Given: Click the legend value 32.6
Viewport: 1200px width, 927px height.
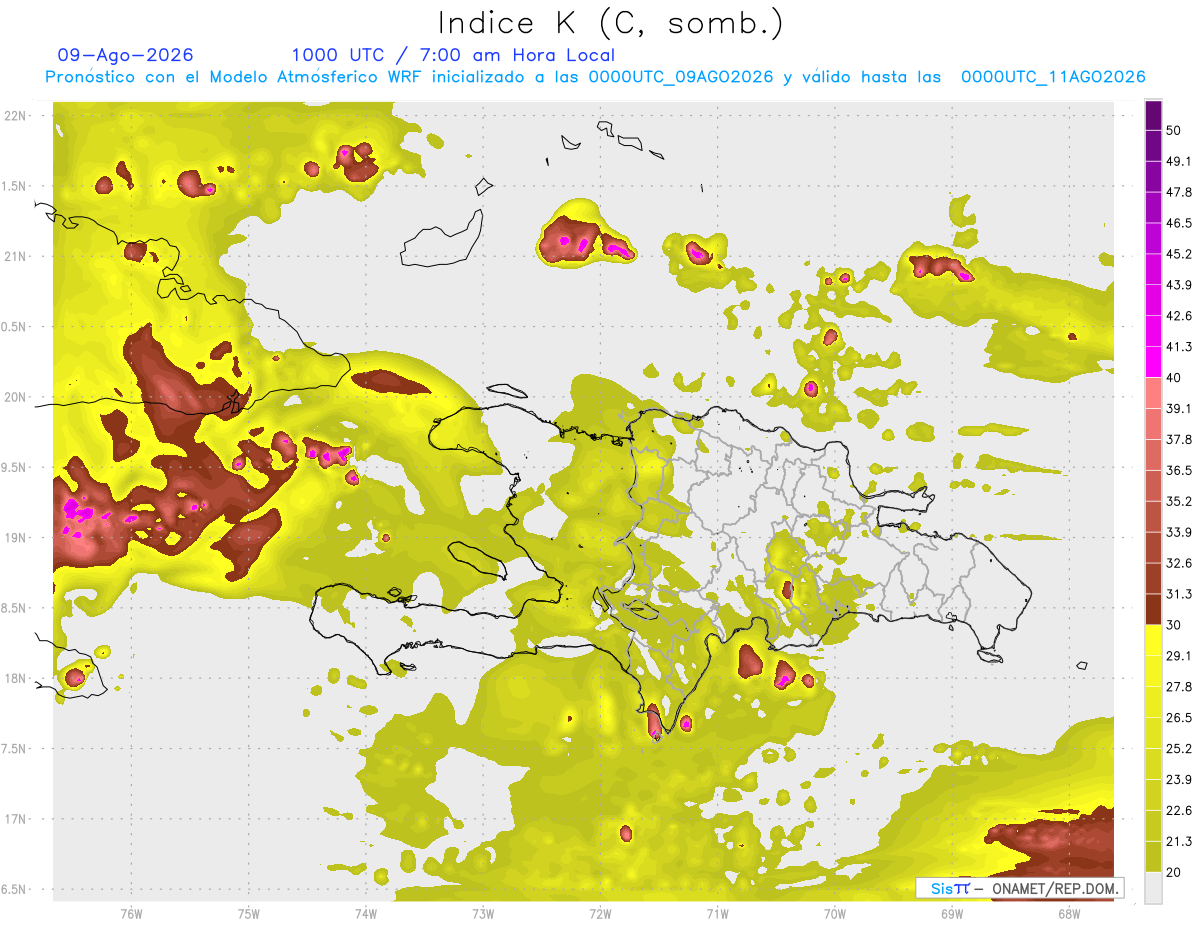Looking at the screenshot, I should (x=1178, y=563).
